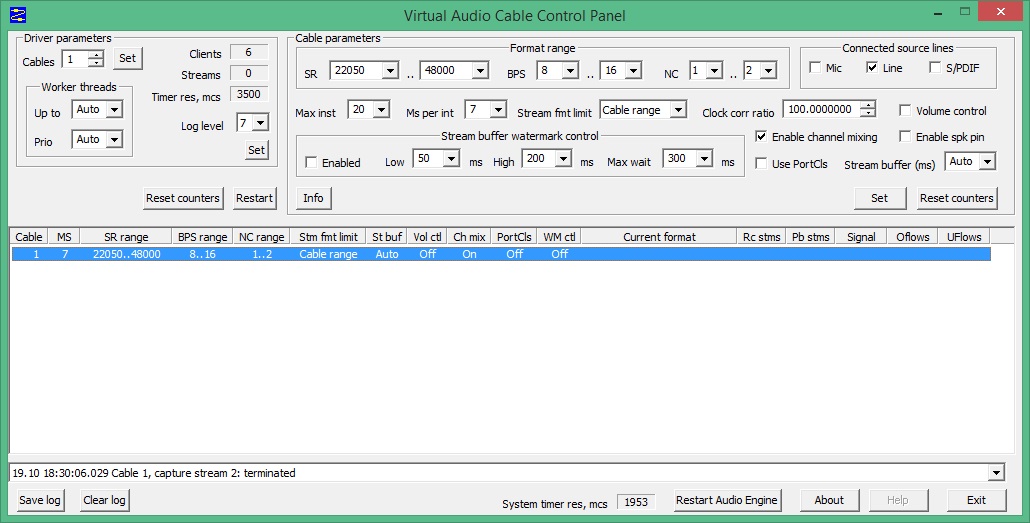This screenshot has width=1030, height=523.
Task: Select Cable 1 row in the list
Action: 501,254
